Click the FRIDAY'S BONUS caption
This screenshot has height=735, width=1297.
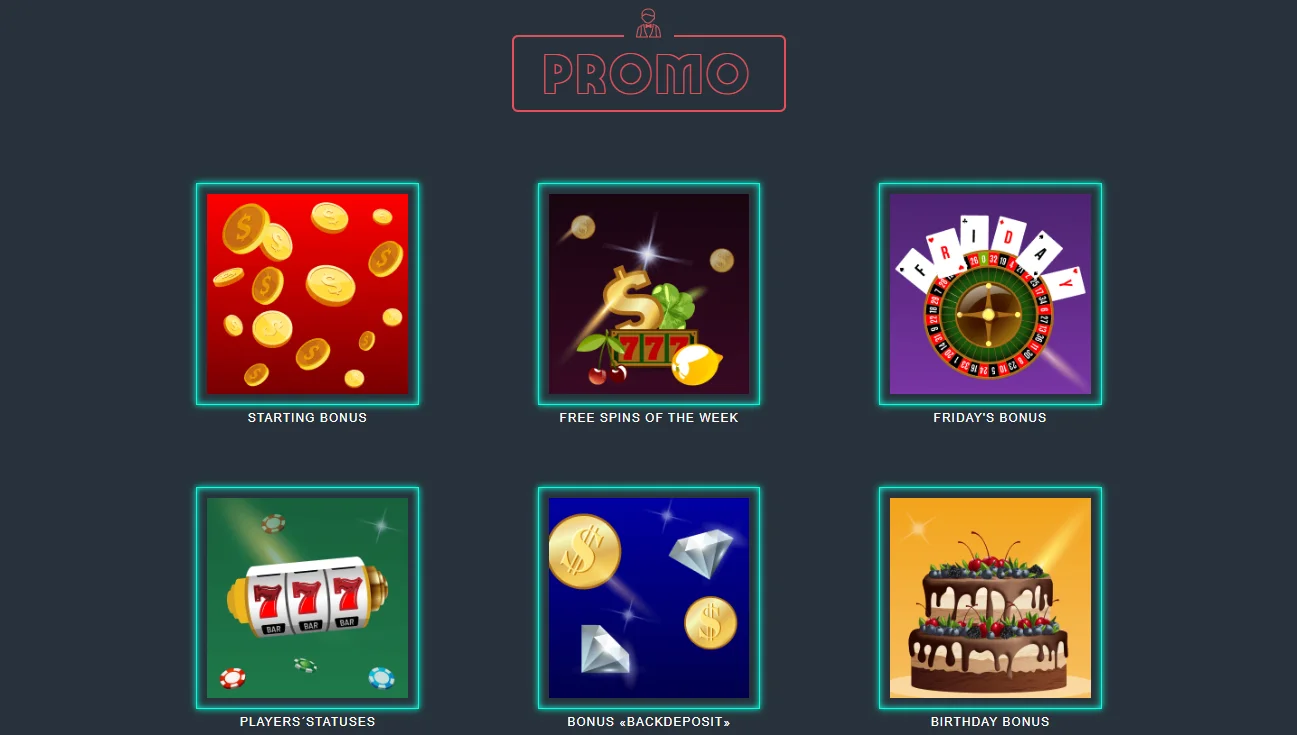tap(990, 418)
